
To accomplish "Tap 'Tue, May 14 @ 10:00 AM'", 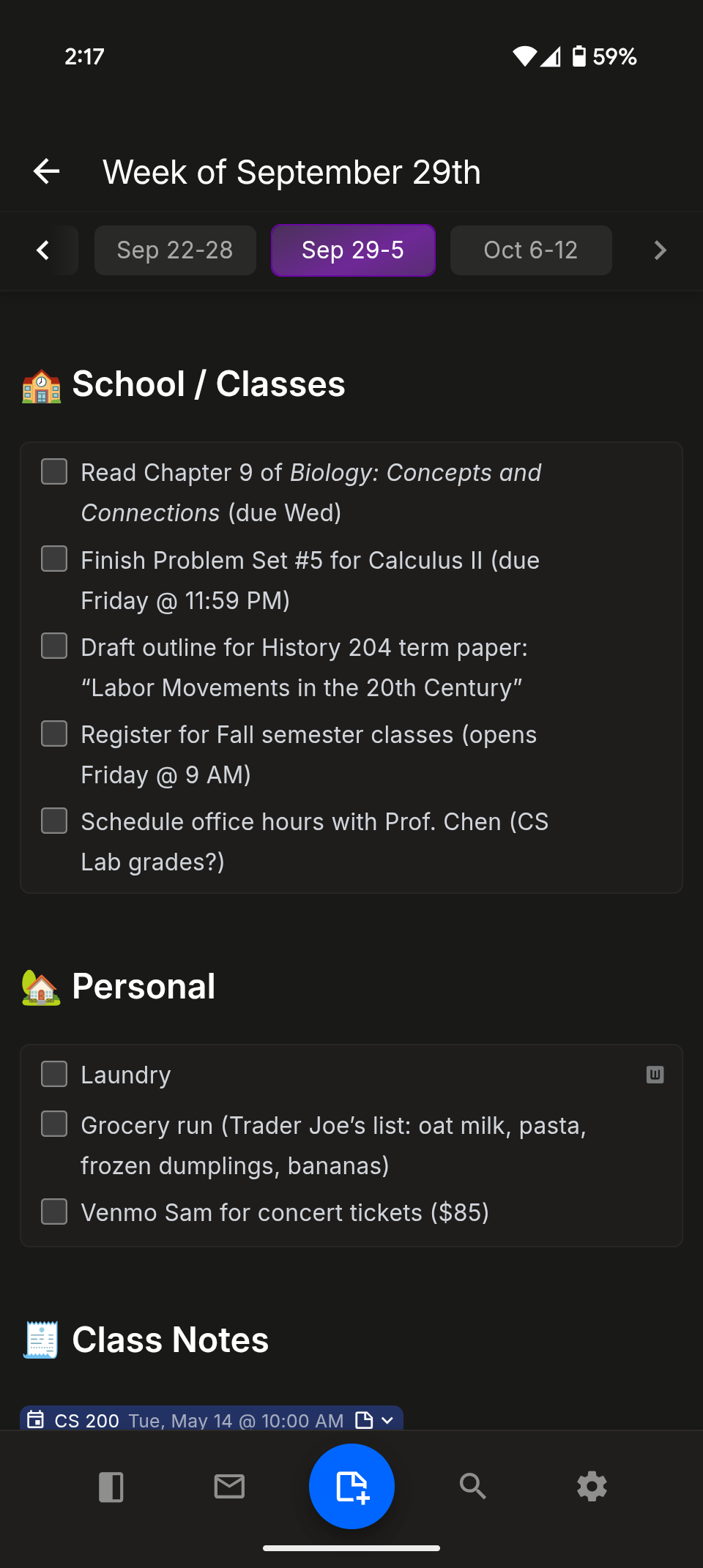I will (234, 1419).
